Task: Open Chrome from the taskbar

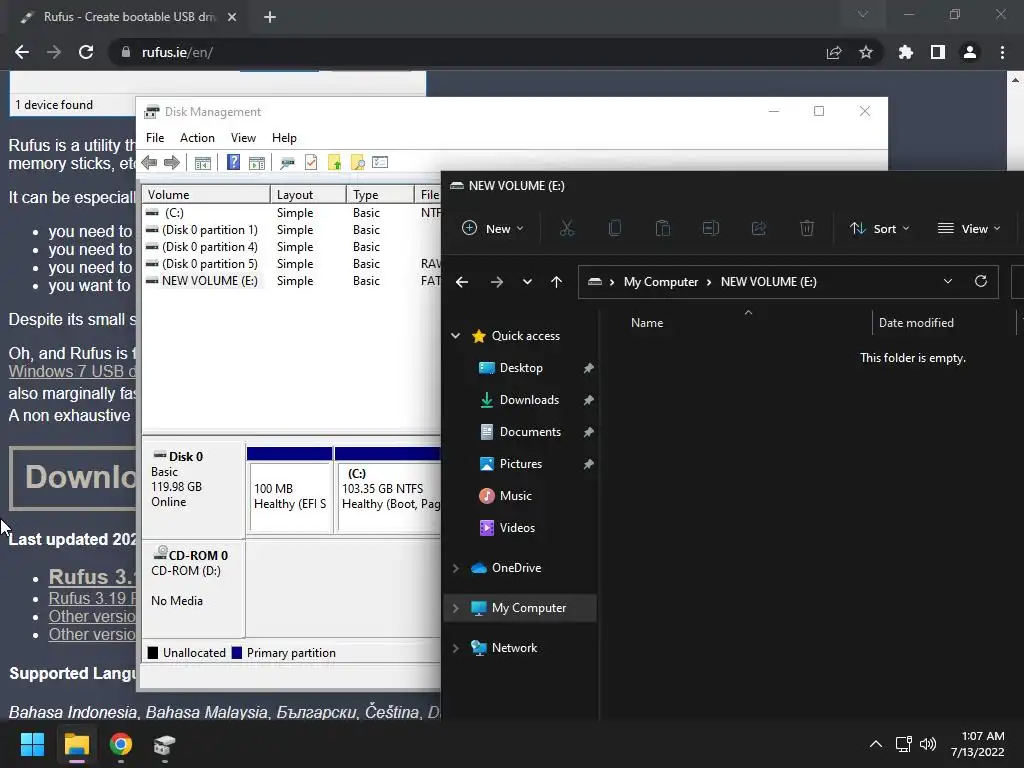Action: point(121,744)
